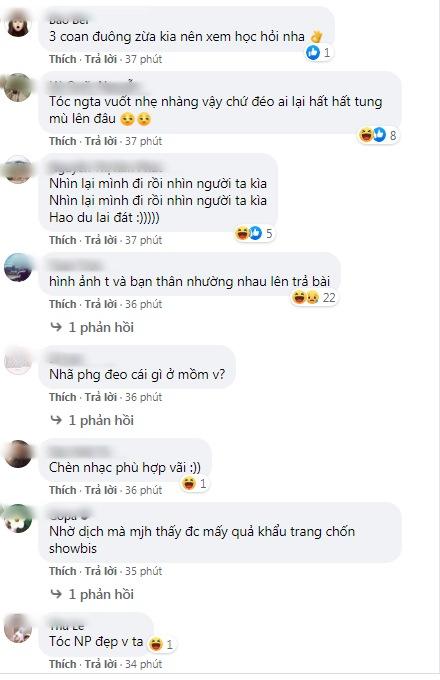Click 'Trả lời' under '3 coan đuông zừa kia' comment
The image size is (440, 680).
coord(101,59)
